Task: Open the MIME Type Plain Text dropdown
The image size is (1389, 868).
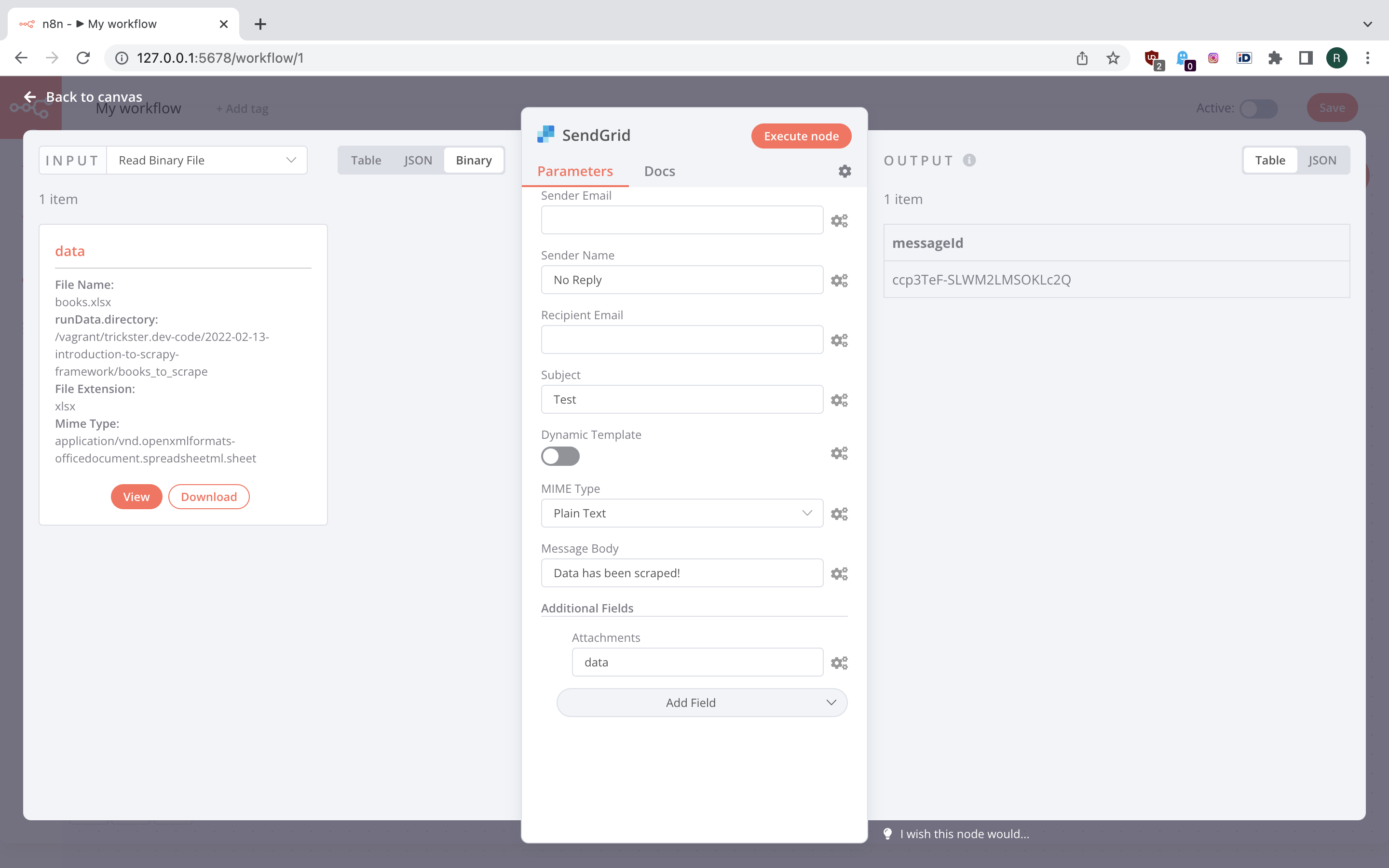Action: pyautogui.click(x=682, y=513)
